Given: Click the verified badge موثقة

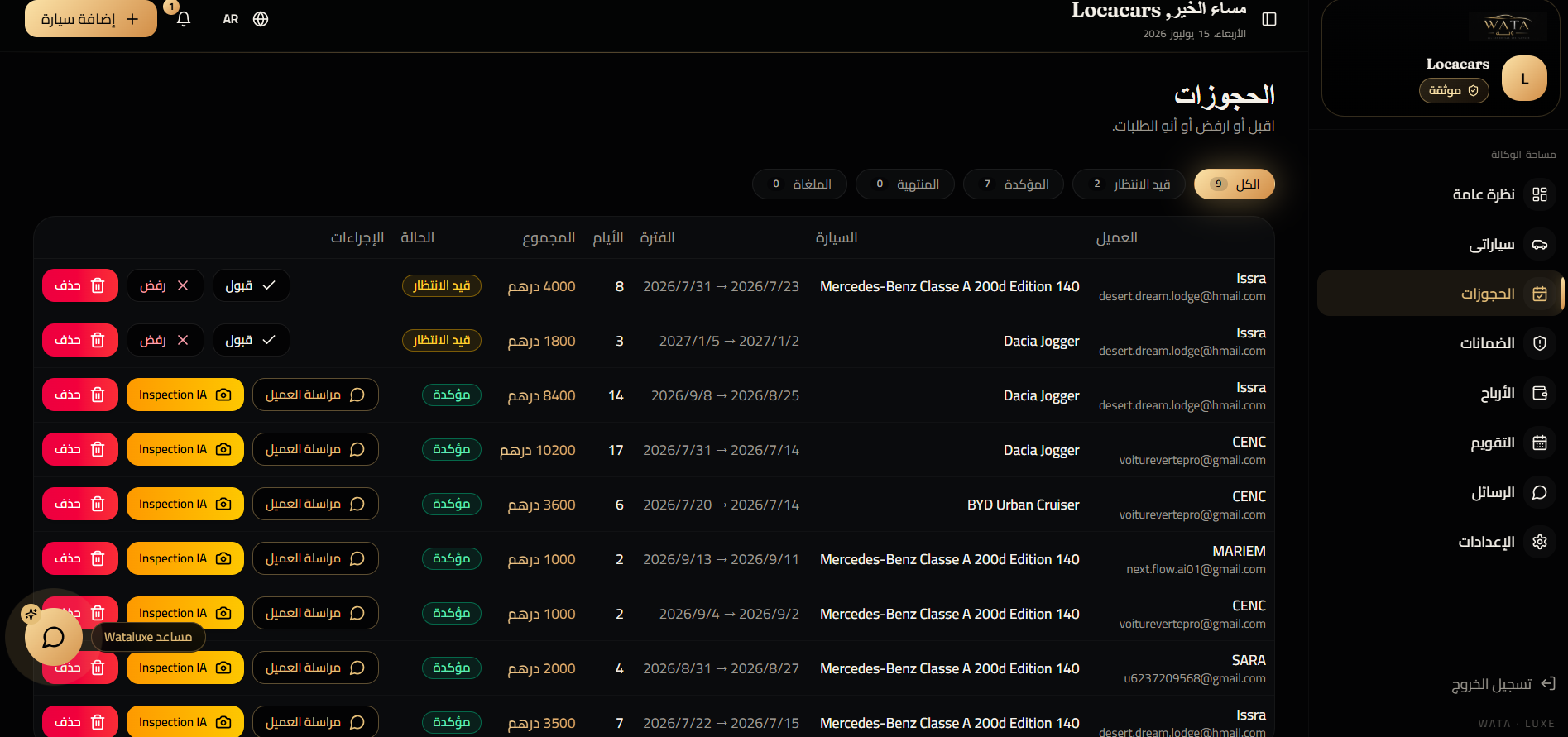Looking at the screenshot, I should 1454,90.
